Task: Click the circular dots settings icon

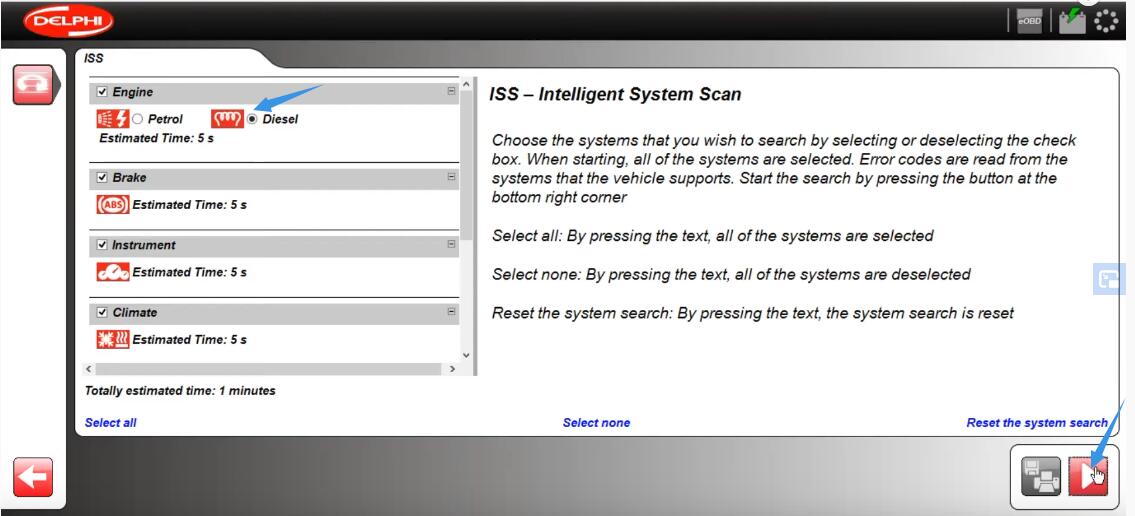Action: point(1106,22)
